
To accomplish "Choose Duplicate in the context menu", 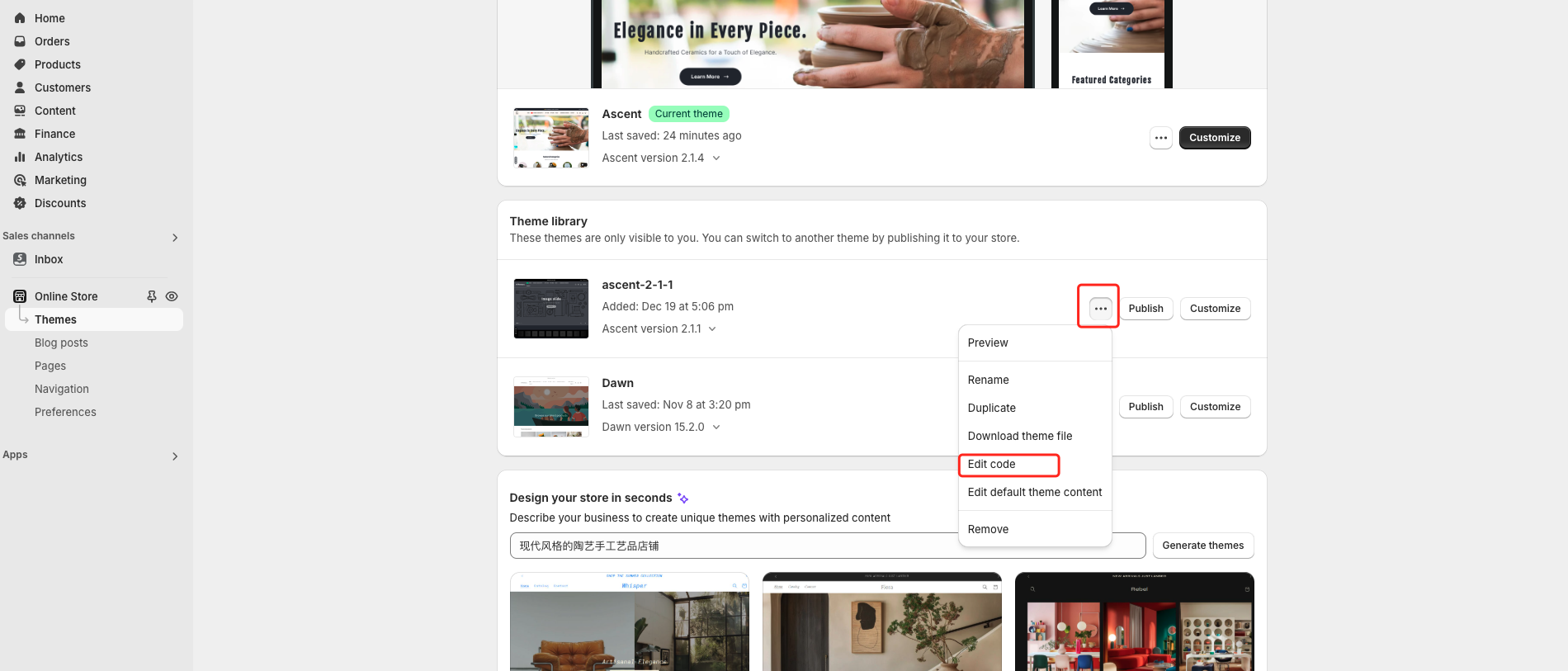I will (991, 408).
